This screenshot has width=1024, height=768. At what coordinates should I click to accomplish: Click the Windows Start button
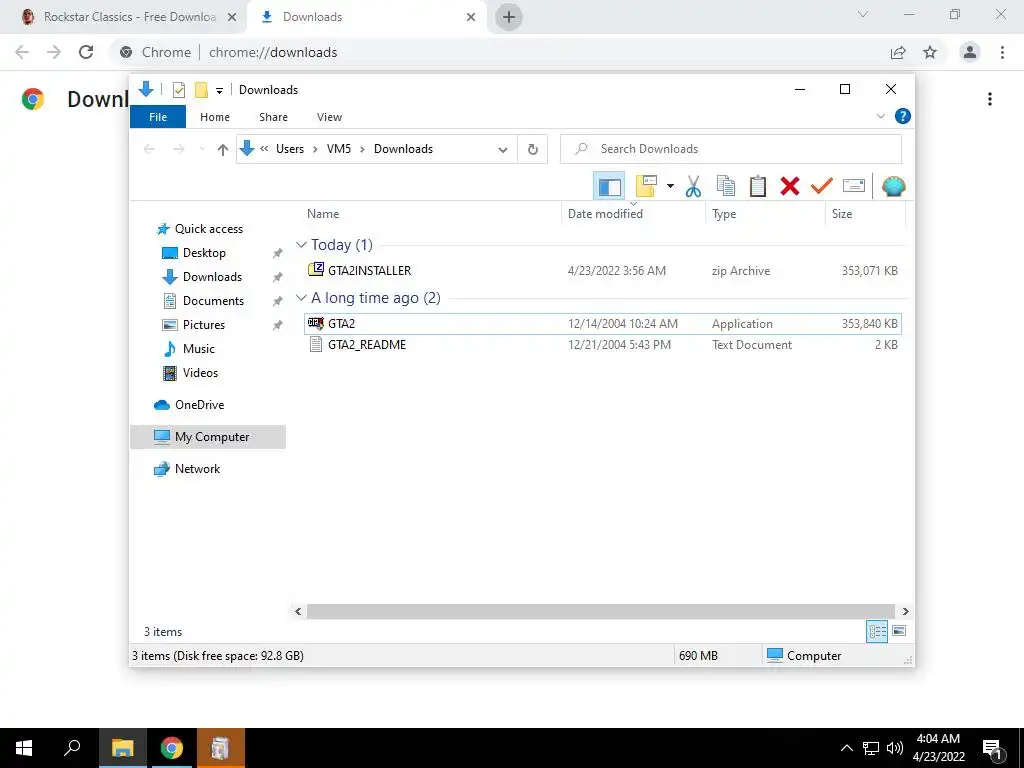24,748
